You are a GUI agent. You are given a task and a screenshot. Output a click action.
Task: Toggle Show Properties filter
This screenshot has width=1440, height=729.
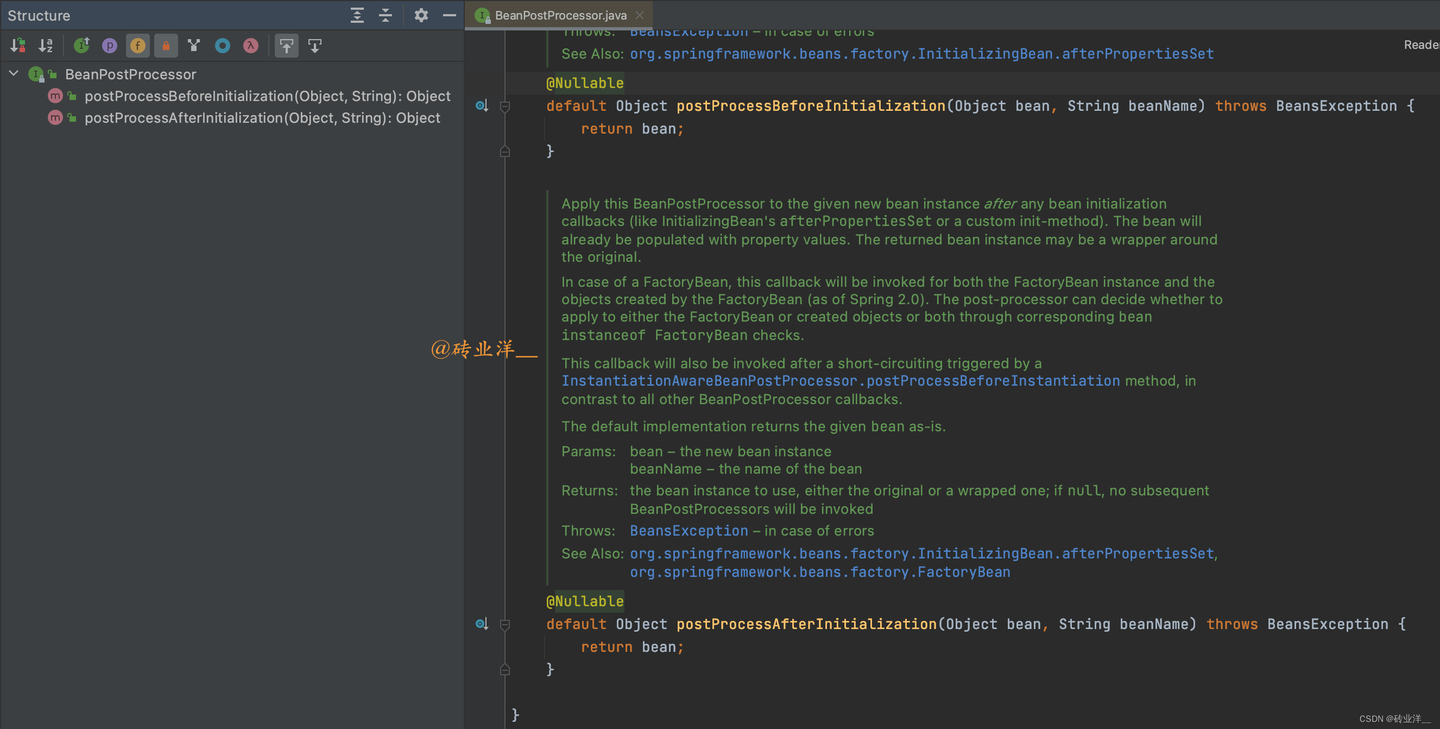(110, 45)
